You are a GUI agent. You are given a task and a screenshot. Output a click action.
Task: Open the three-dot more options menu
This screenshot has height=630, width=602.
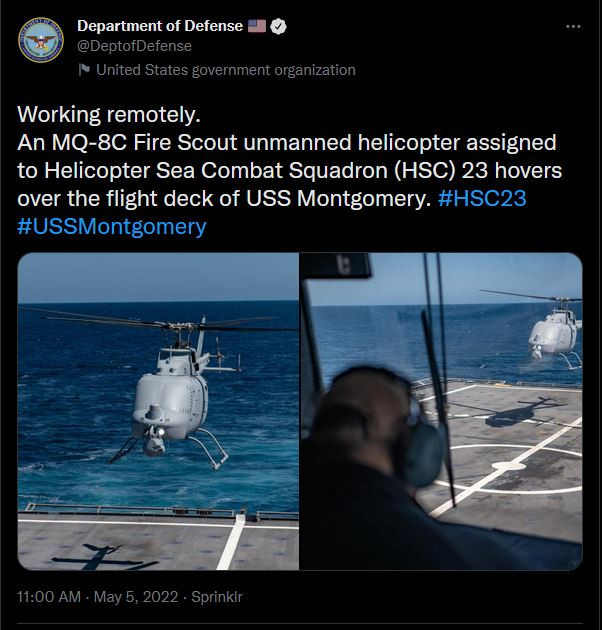[573, 27]
